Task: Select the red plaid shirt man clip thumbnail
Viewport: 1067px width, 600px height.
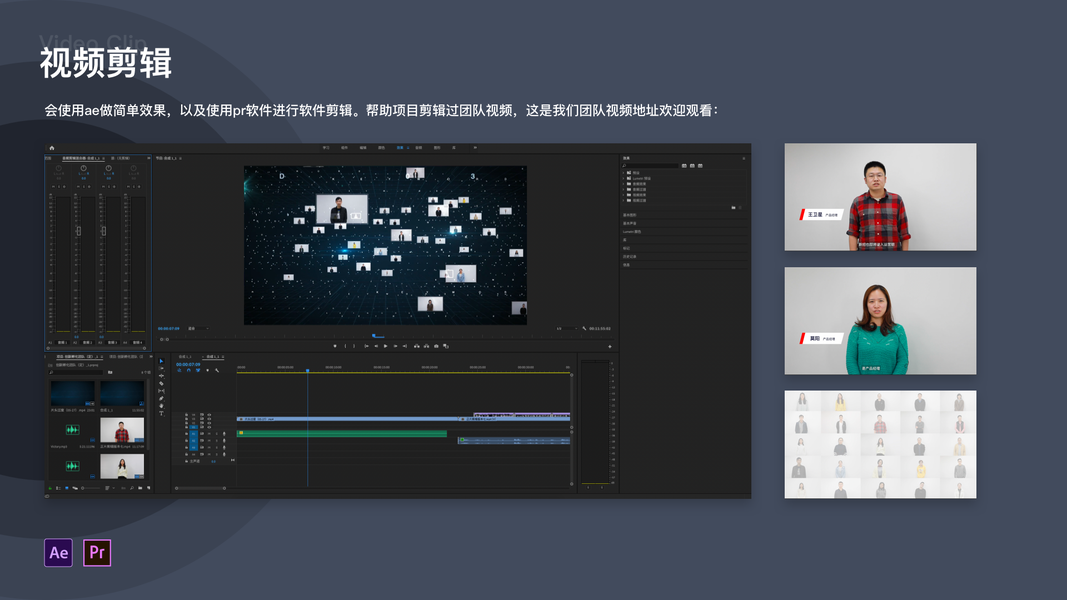Action: (122, 430)
